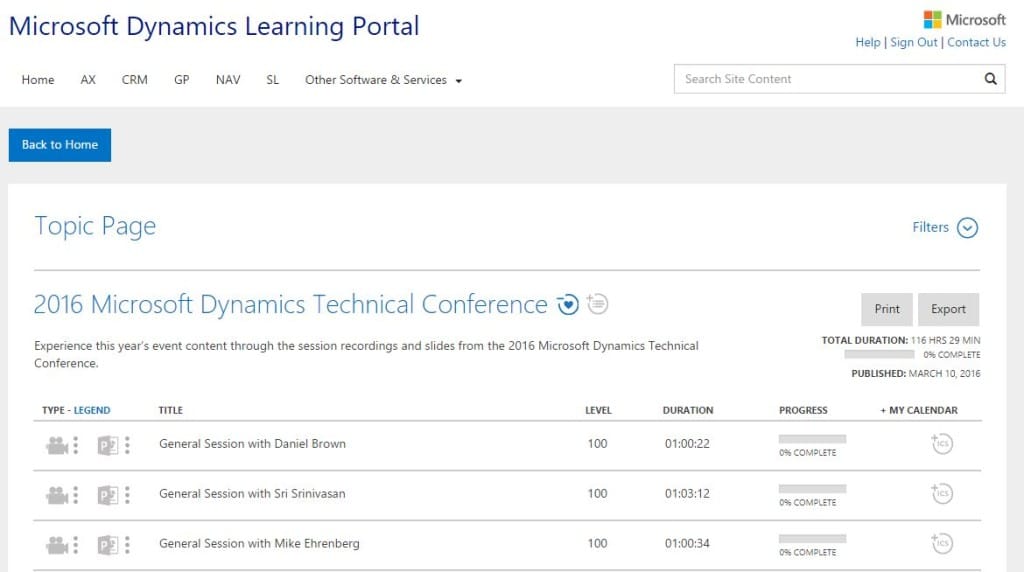Go to Home menu item
Viewport: 1024px width, 572px height.
click(38, 80)
